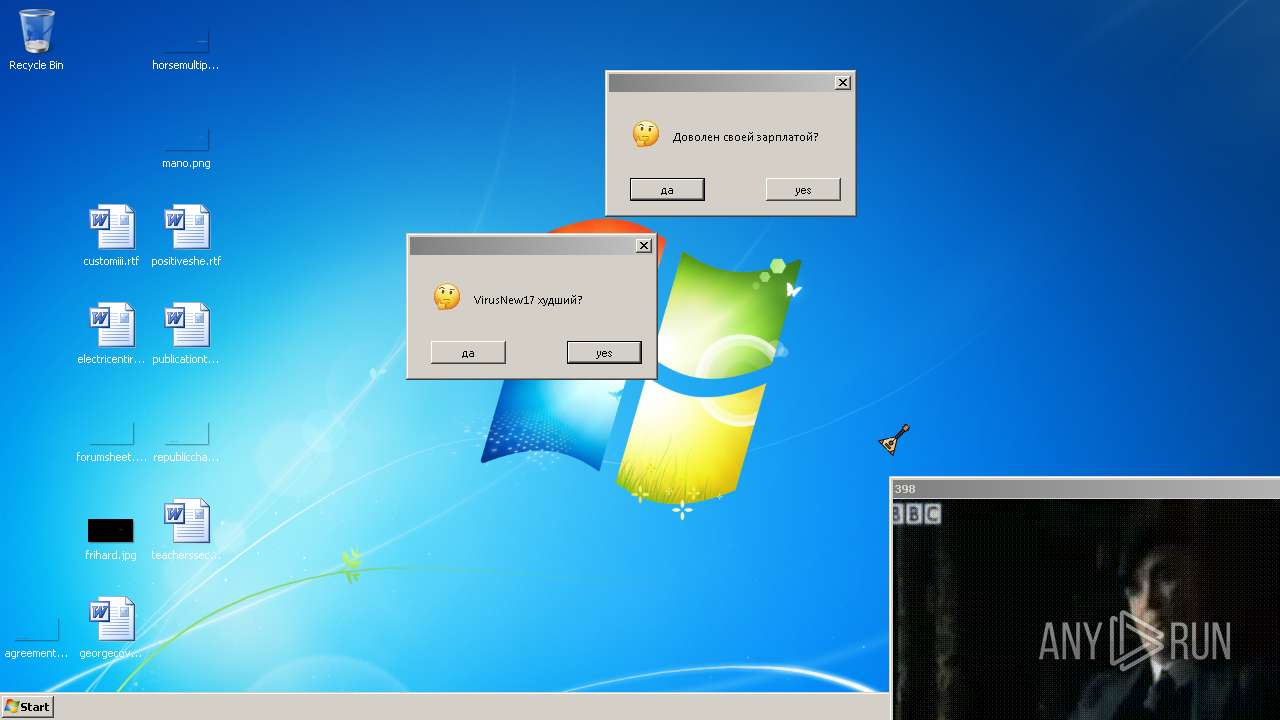Click thinking emoji in salary dialog

coord(646,134)
